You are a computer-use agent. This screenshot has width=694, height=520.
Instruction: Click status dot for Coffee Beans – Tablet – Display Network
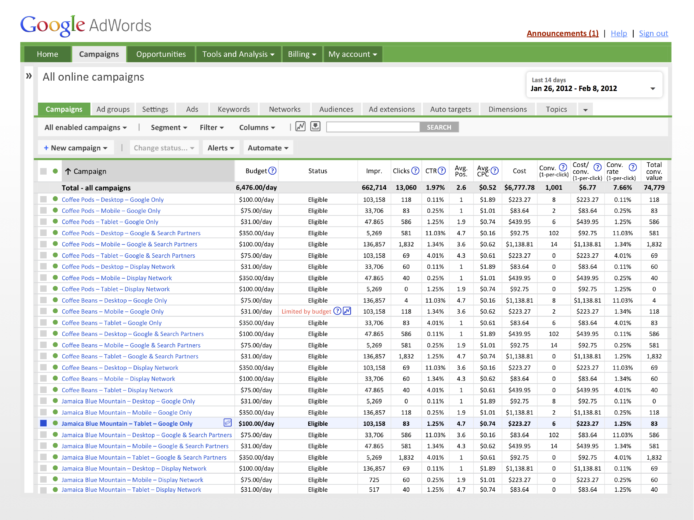tap(55, 389)
